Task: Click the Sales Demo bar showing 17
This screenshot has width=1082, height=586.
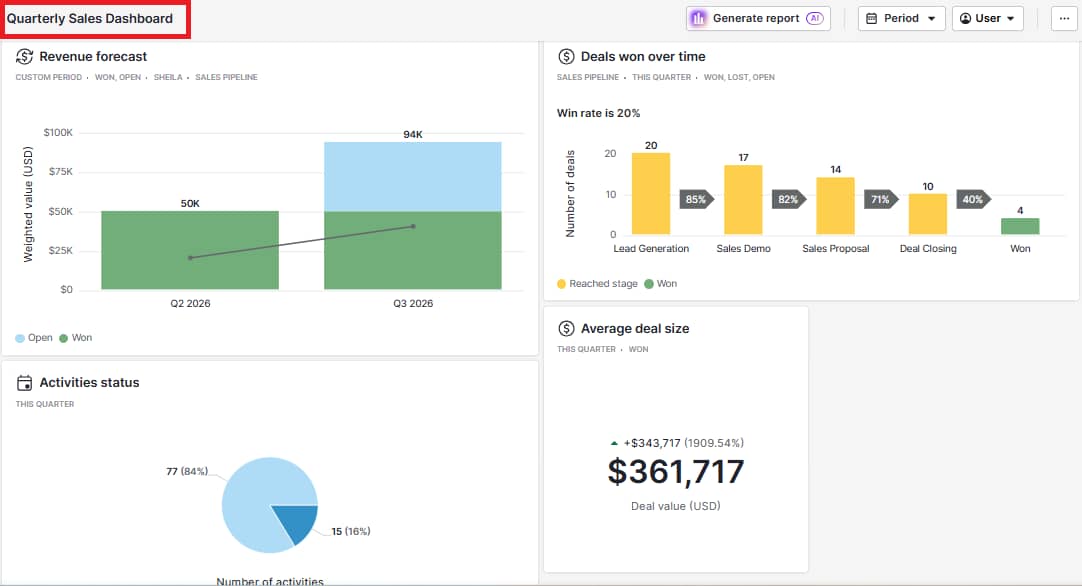Action: click(743, 200)
